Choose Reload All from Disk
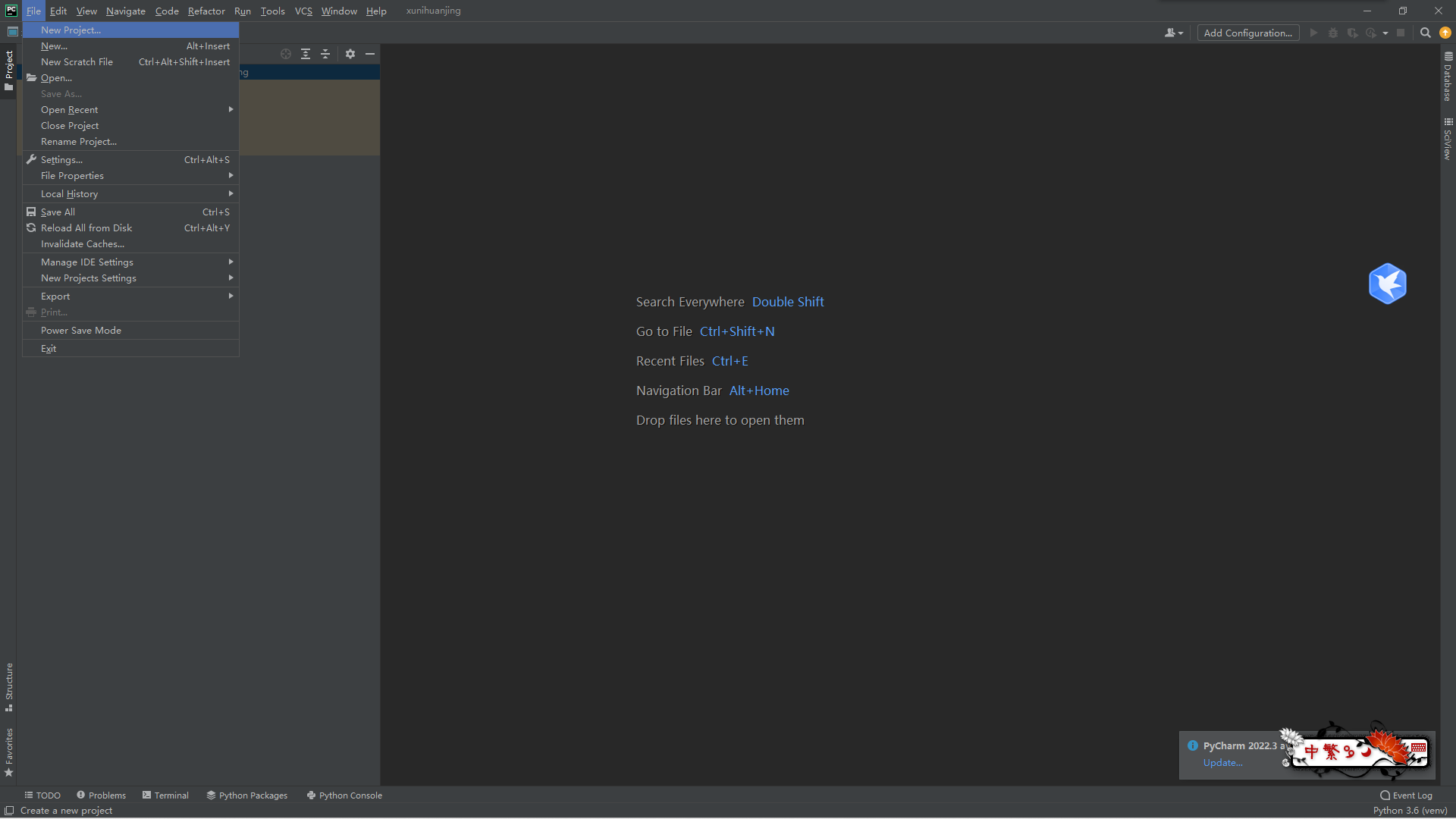This screenshot has width=1456, height=819. pos(130,228)
